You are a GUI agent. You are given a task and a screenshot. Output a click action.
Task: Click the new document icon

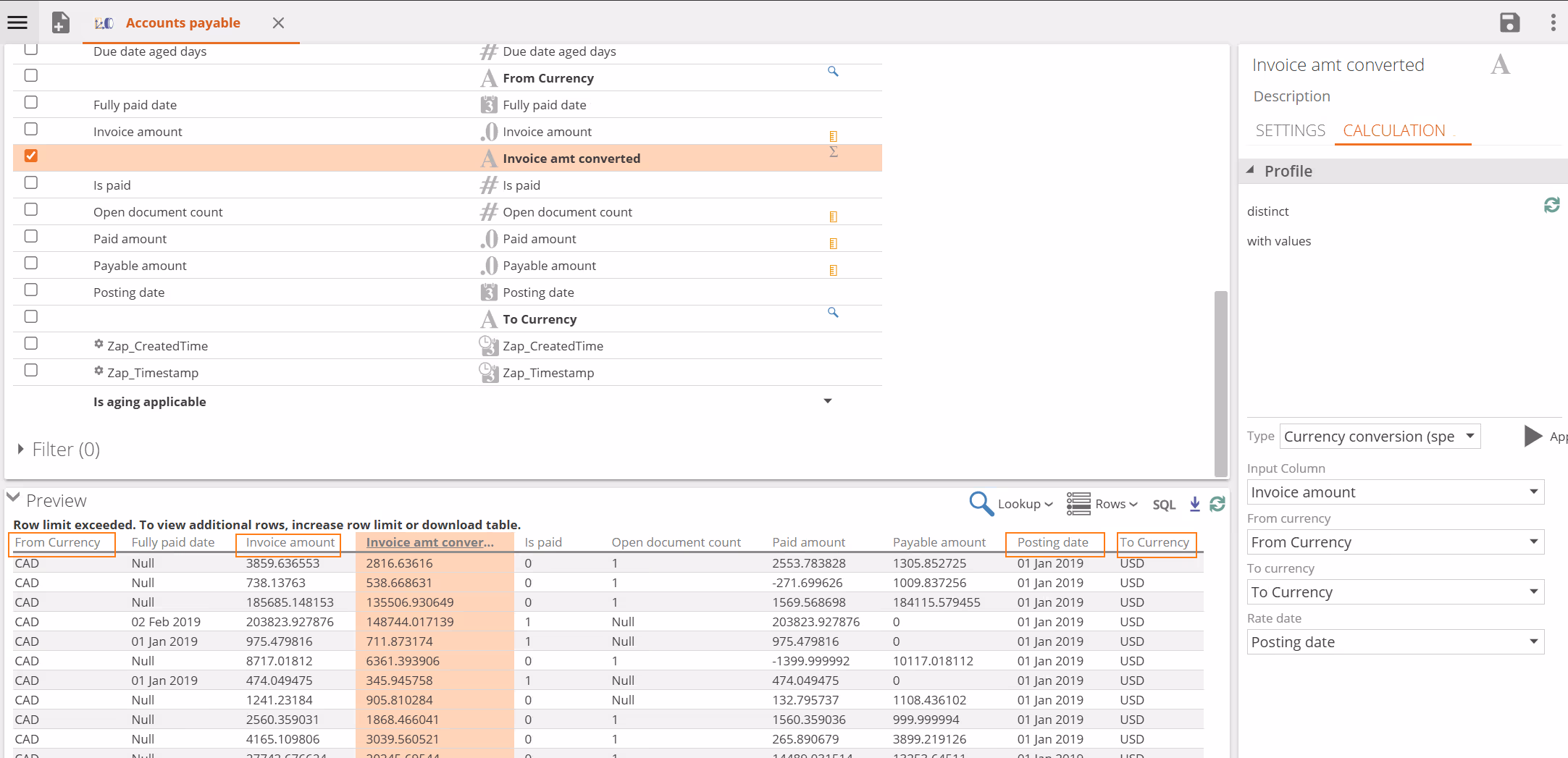(61, 22)
